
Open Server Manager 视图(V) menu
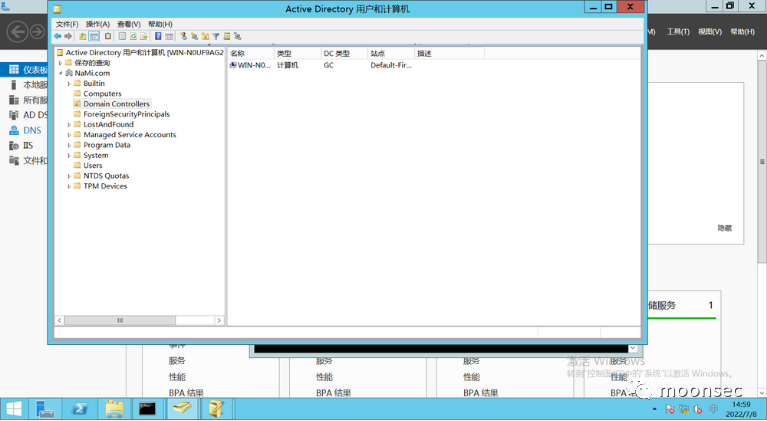[710, 32]
